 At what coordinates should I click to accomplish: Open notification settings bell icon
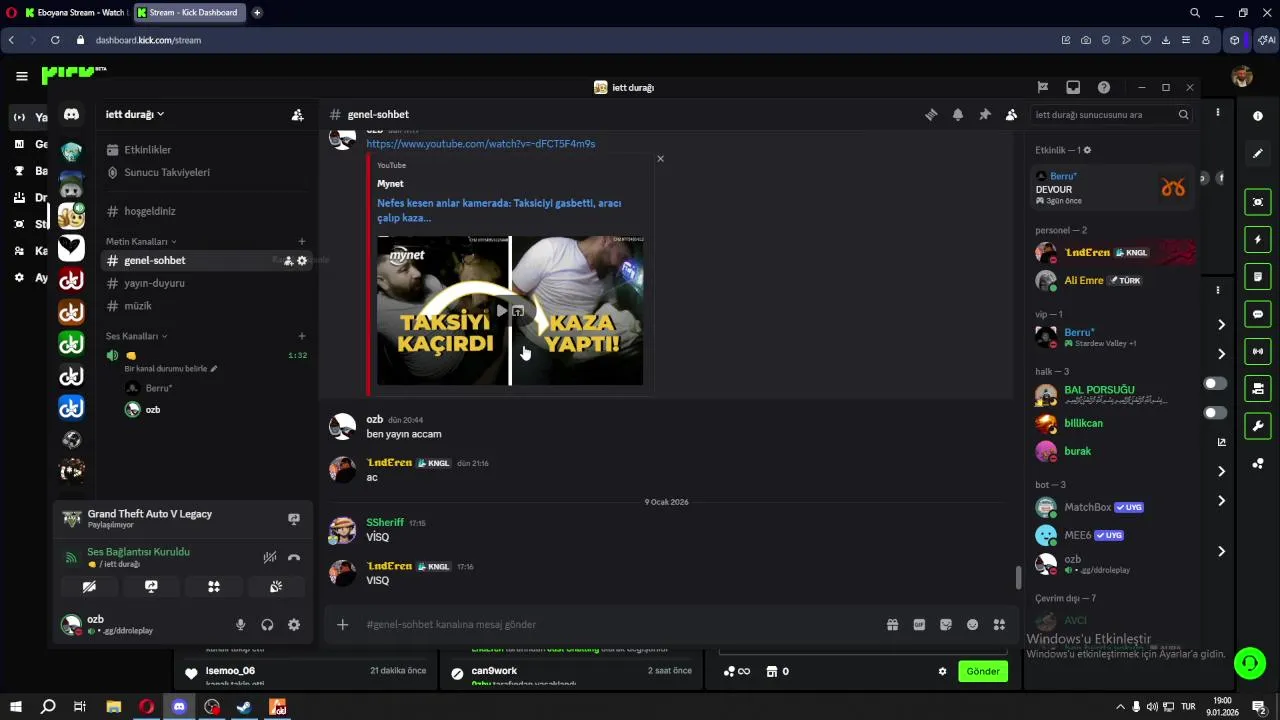[x=958, y=114]
